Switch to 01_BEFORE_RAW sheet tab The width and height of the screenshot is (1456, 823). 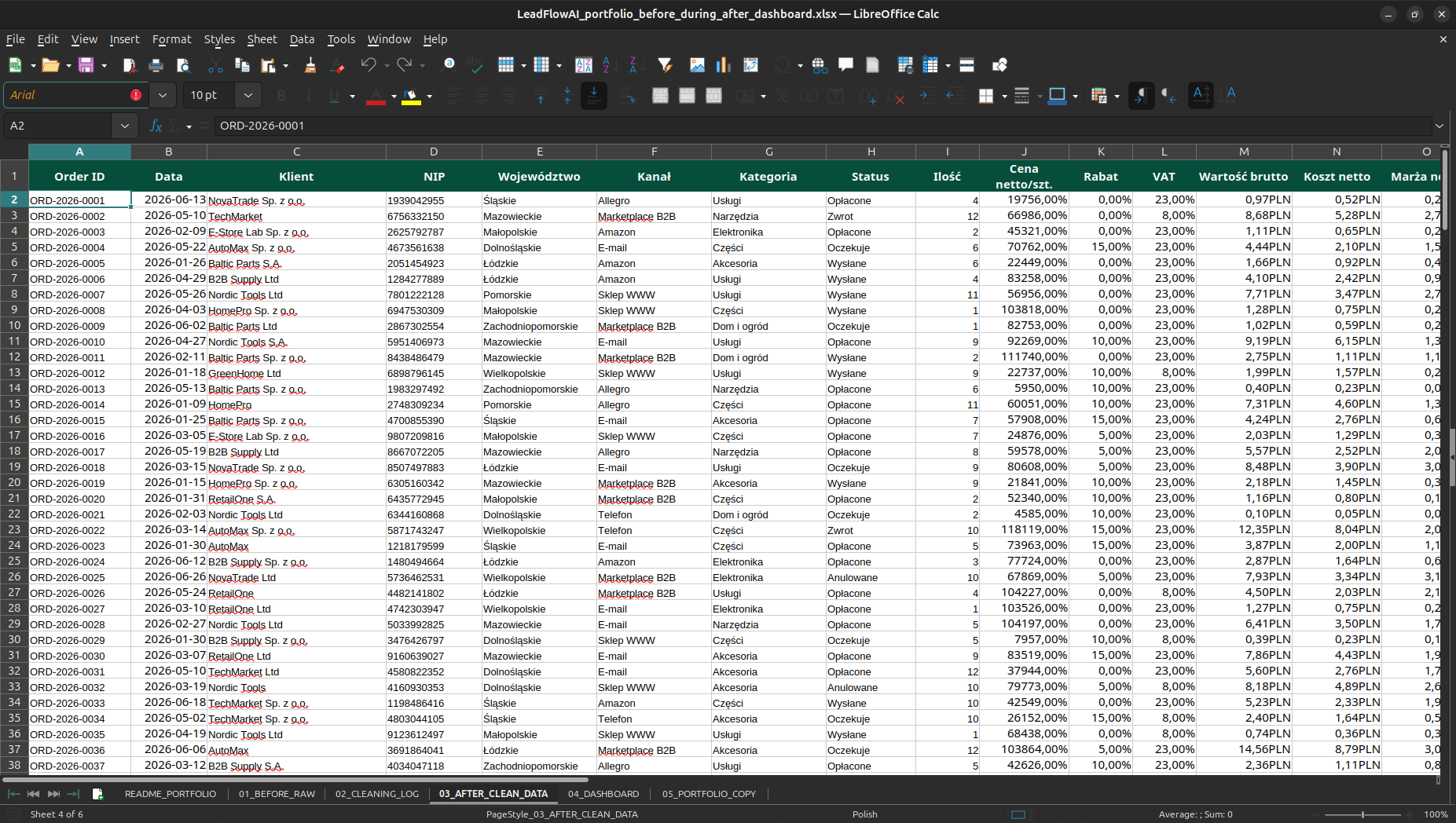277,794
